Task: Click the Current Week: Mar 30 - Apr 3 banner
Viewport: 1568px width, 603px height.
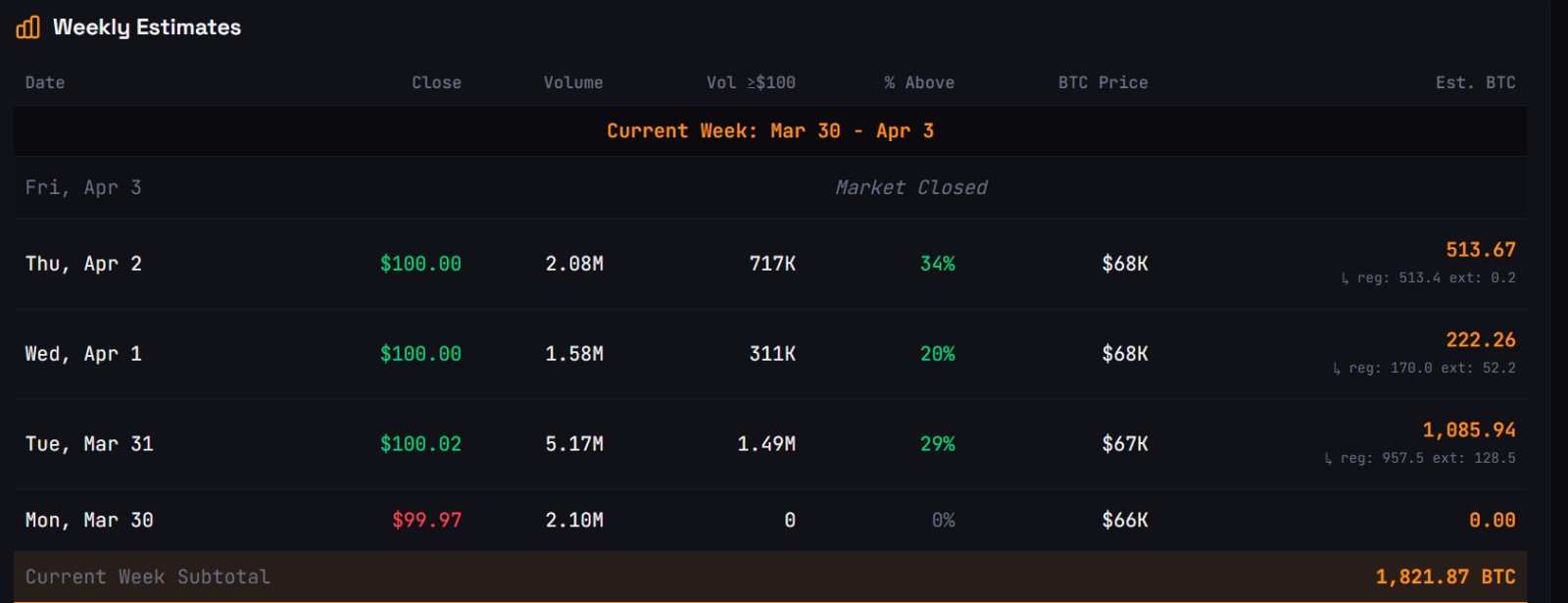Action: tap(770, 131)
